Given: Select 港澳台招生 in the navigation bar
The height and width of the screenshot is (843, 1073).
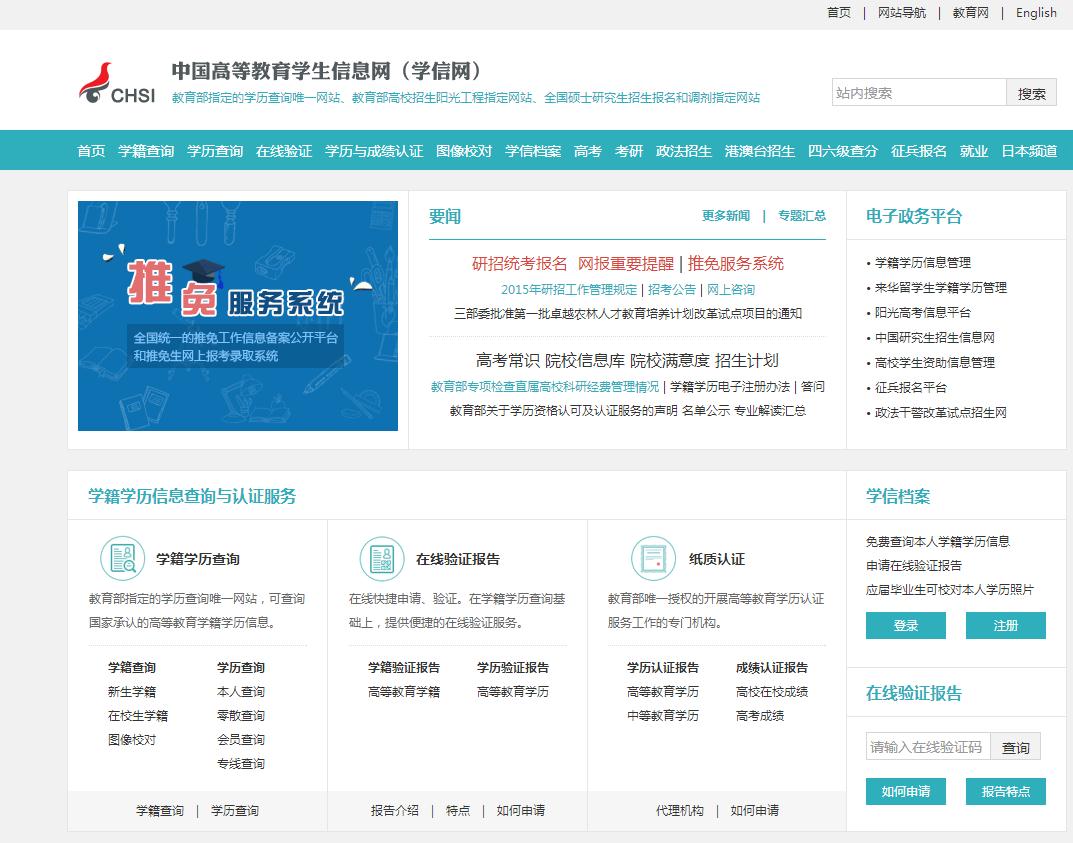Looking at the screenshot, I should click(x=760, y=151).
